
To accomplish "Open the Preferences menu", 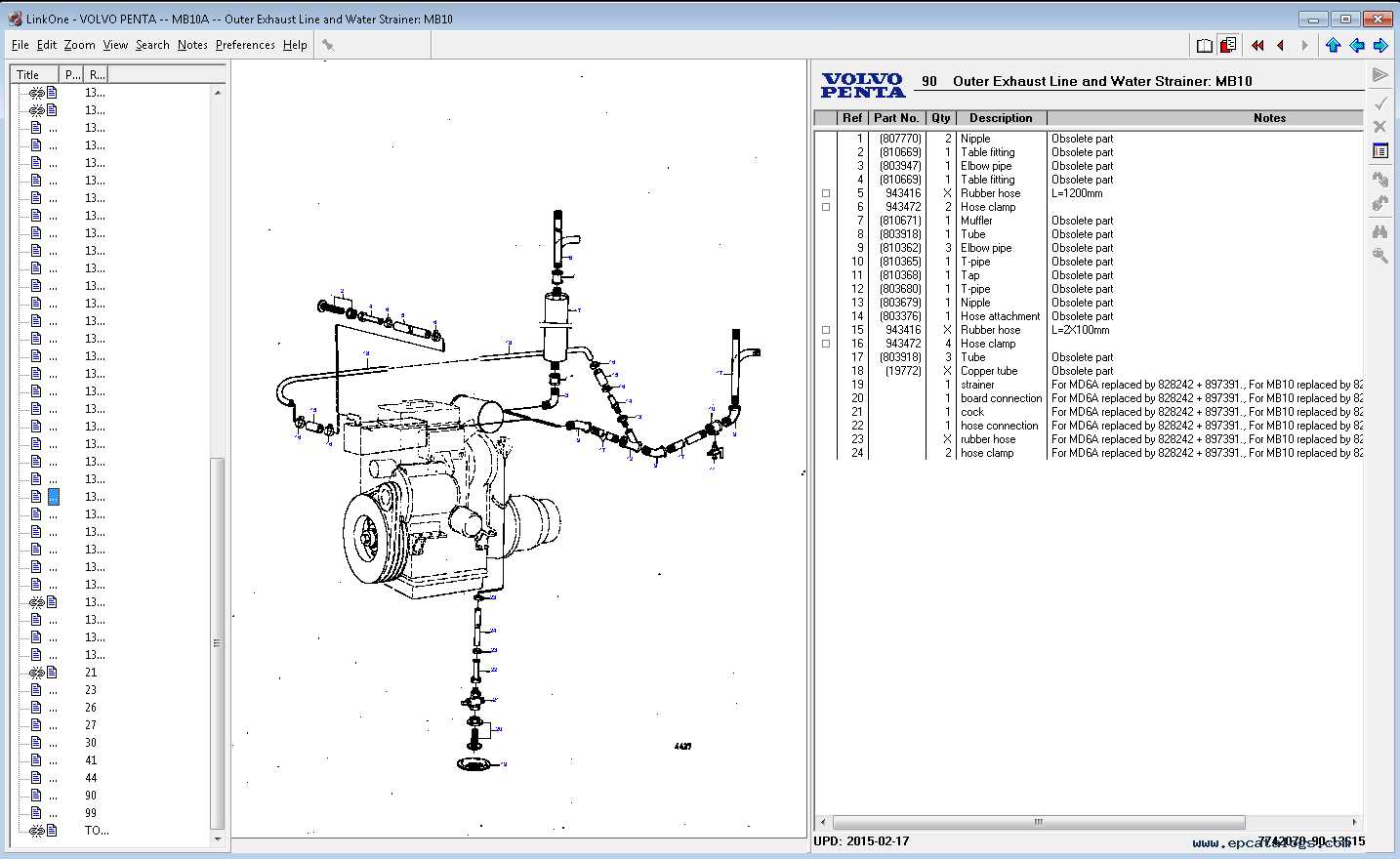I will click(245, 45).
